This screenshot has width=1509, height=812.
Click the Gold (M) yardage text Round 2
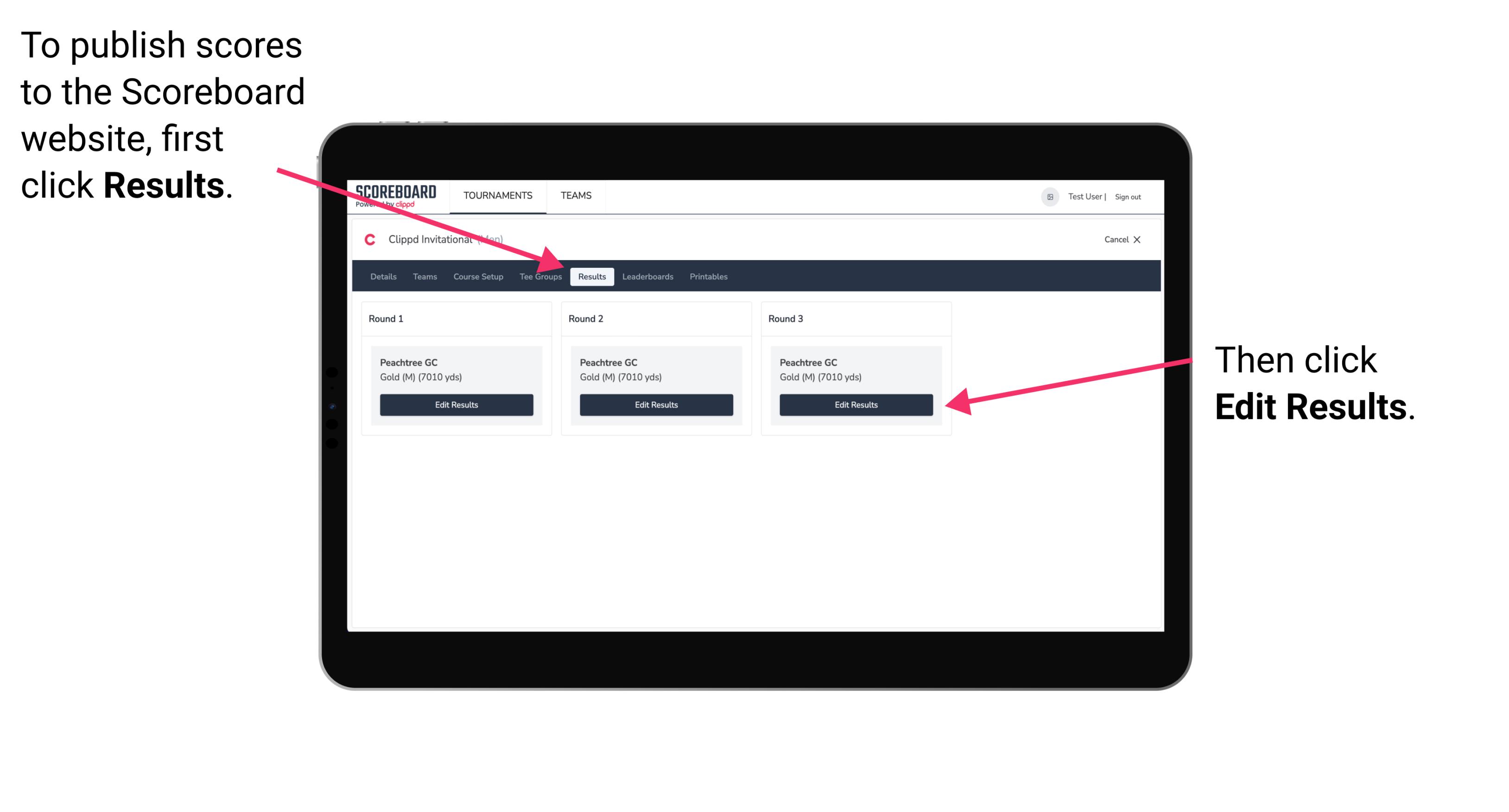tap(621, 377)
